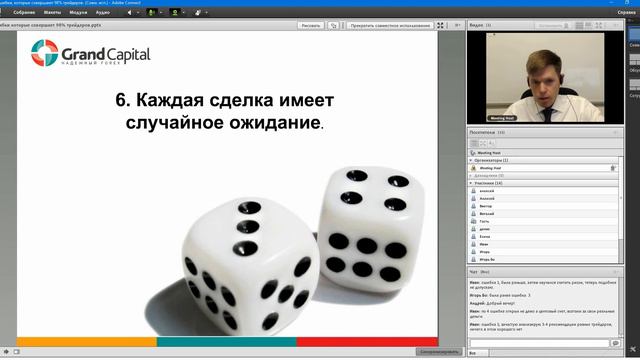Select participant Елена
The height and width of the screenshot is (360, 640).
[x=543, y=237]
